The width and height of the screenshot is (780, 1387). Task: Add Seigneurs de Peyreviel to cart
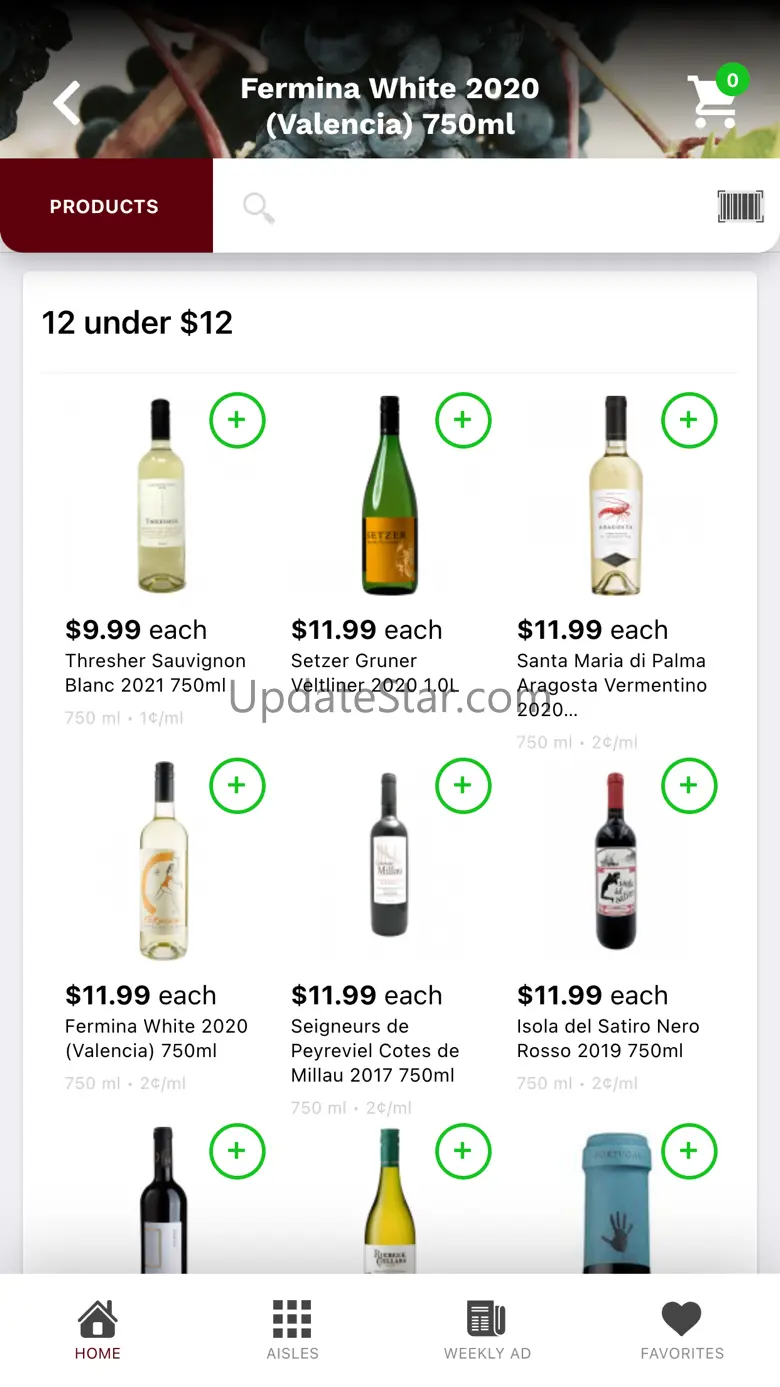[x=463, y=786]
